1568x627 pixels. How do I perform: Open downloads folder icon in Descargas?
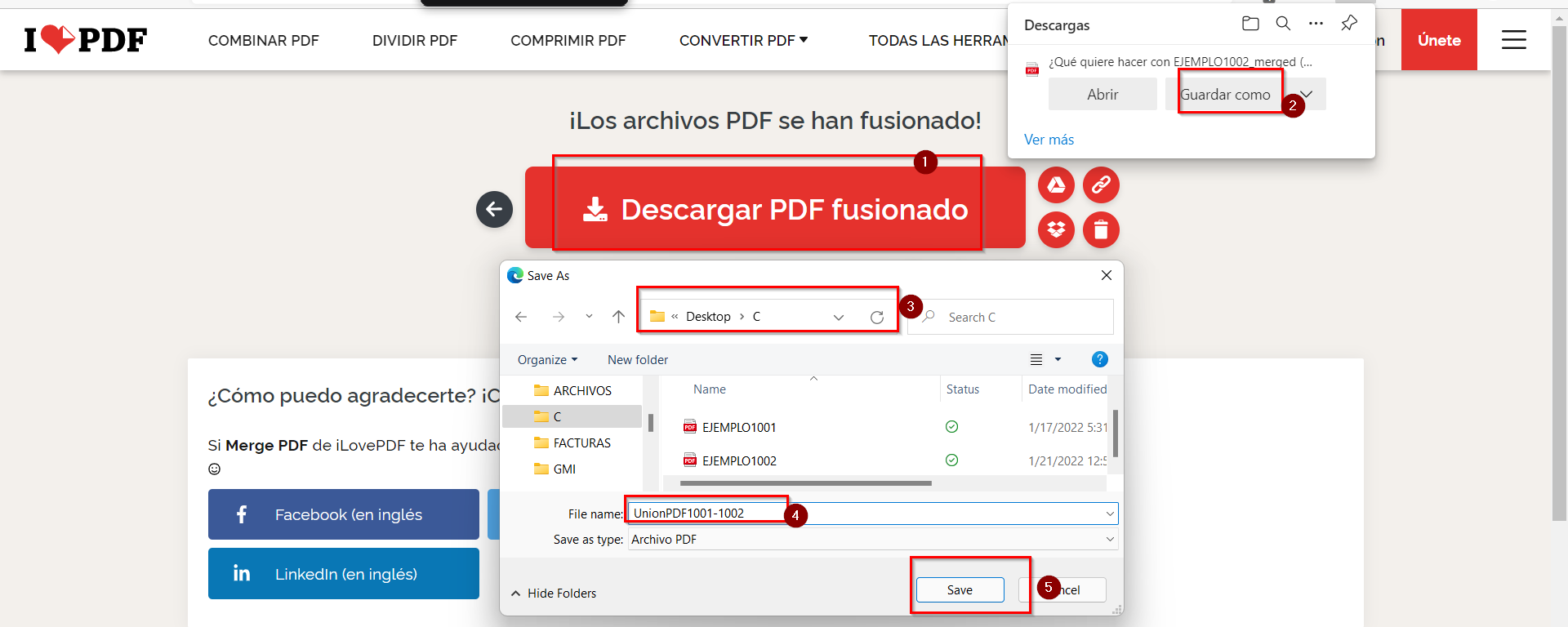pos(1250,24)
